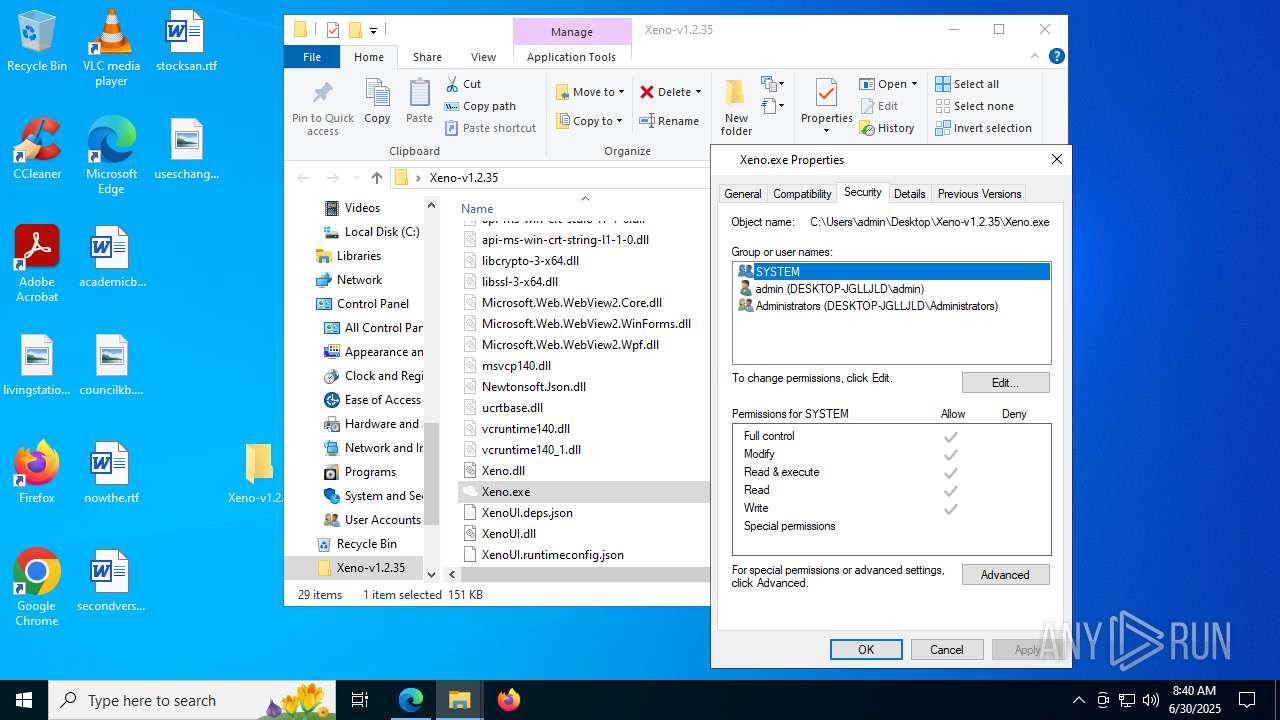The width and height of the screenshot is (1280, 720).
Task: Click file list horizontal scroll left arrow
Action: [x=452, y=575]
